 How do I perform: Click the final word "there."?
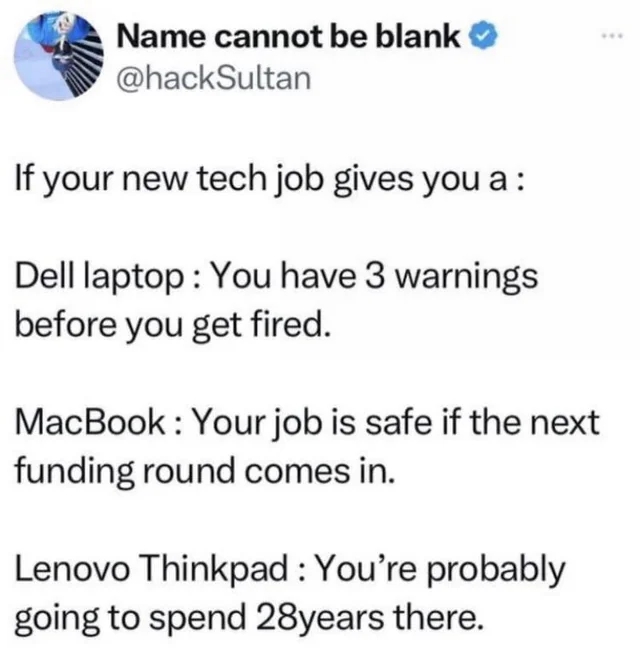(x=435, y=619)
